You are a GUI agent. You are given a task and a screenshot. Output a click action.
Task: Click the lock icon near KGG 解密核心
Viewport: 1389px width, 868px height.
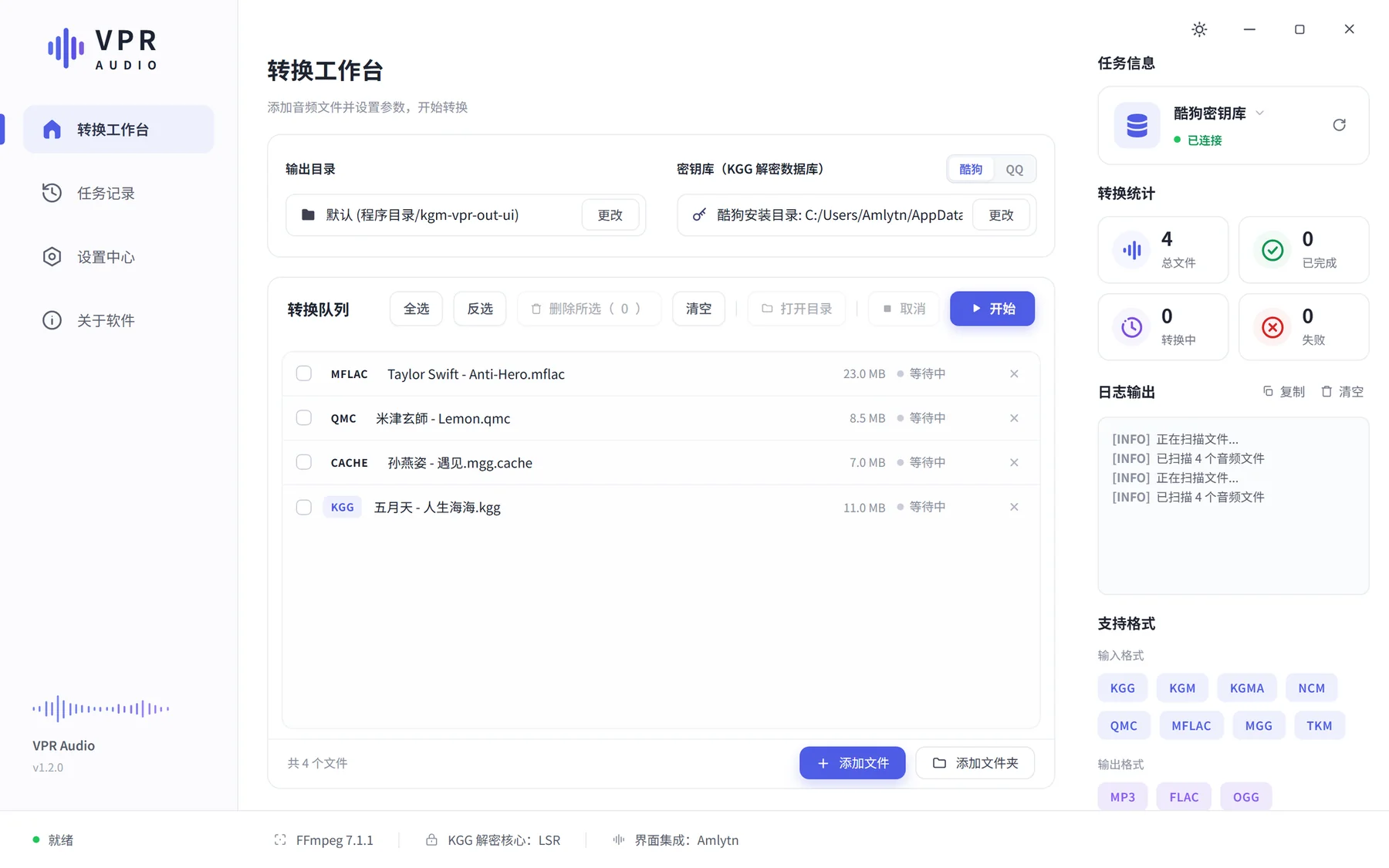[x=431, y=839]
